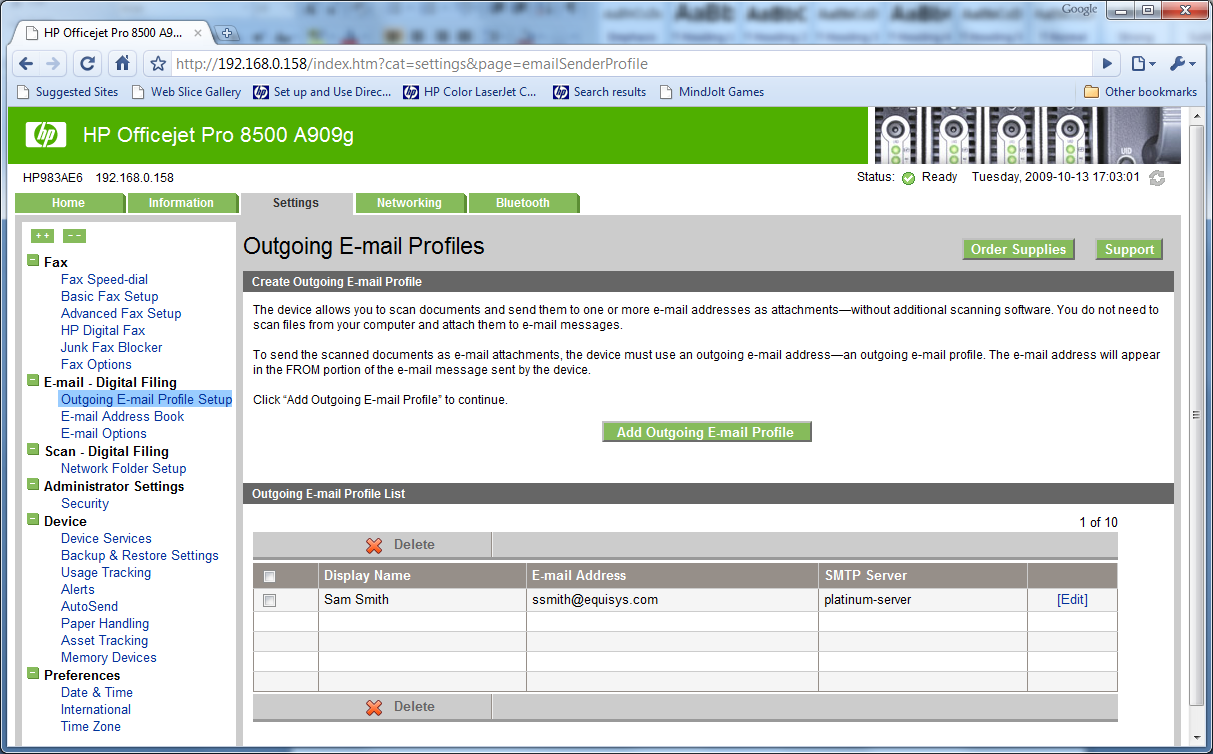Viewport: 1213px width, 754px height.
Task: Open Basic Fax Setup
Action: (109, 296)
